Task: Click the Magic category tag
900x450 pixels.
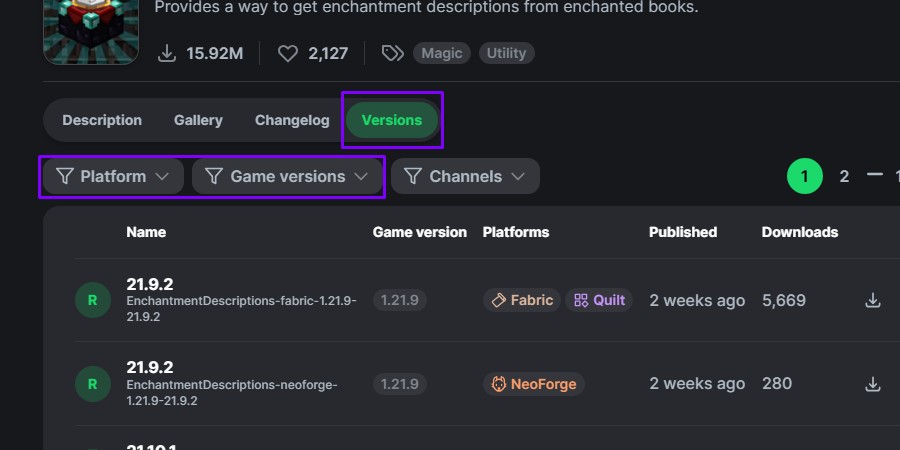Action: [x=442, y=53]
